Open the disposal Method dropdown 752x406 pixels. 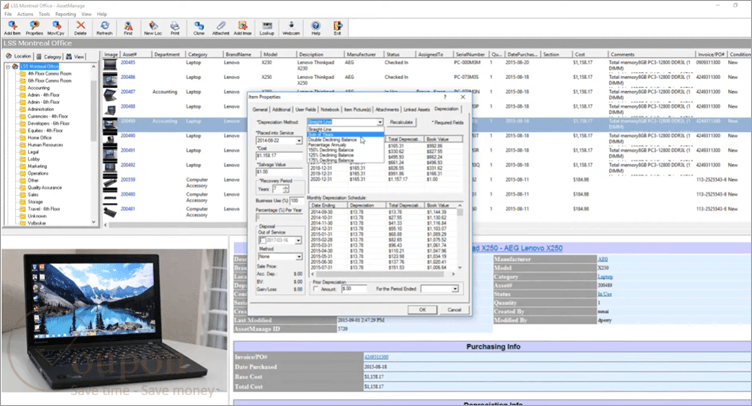pos(299,257)
